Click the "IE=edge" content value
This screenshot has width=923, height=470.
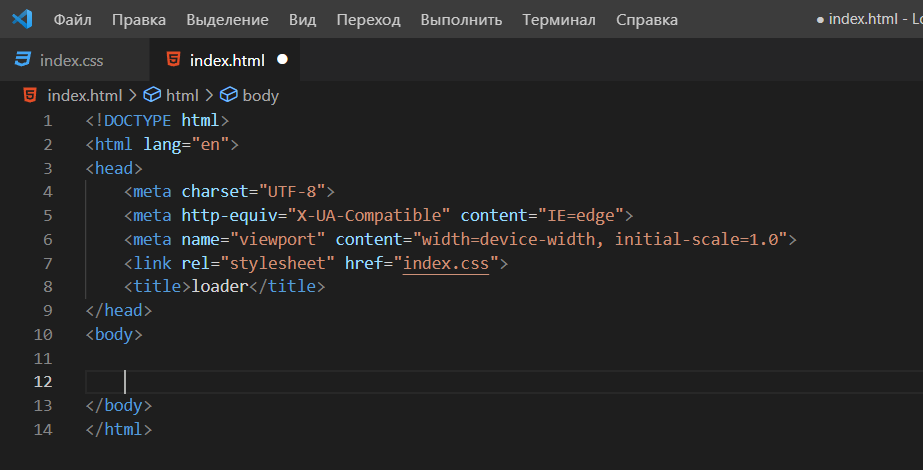pos(580,216)
